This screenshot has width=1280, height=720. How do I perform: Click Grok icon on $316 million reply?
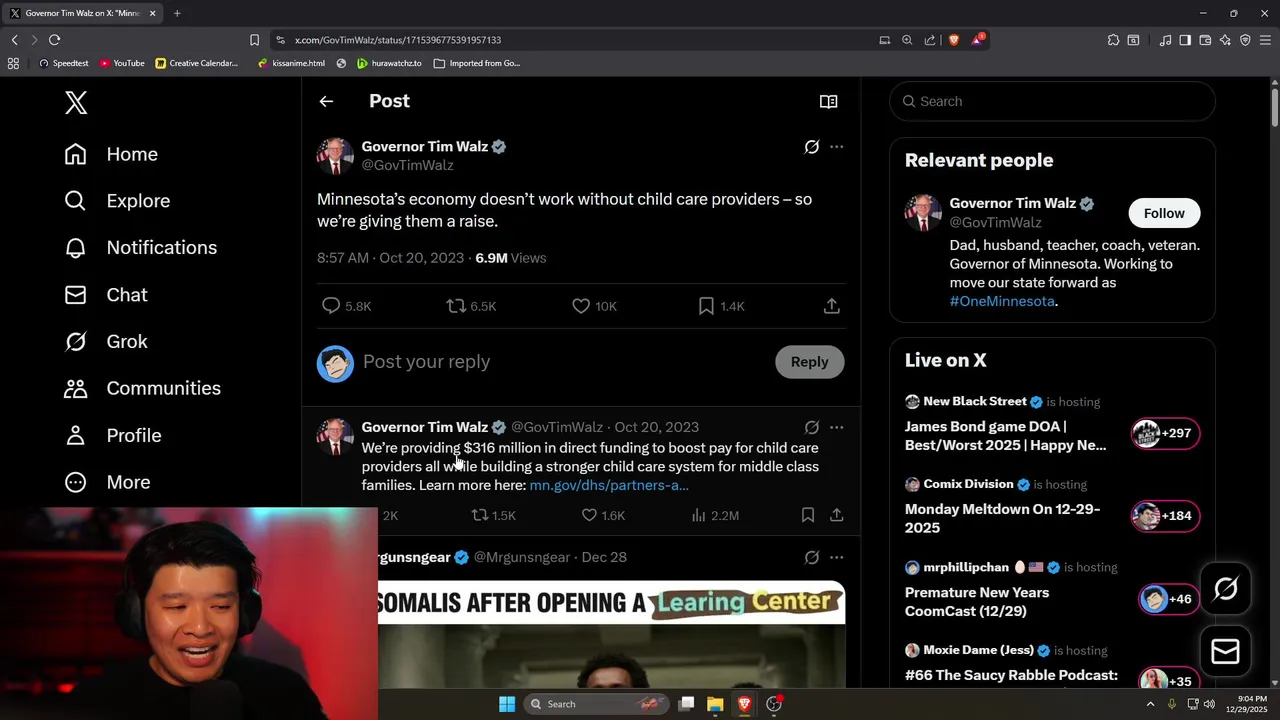click(x=812, y=428)
